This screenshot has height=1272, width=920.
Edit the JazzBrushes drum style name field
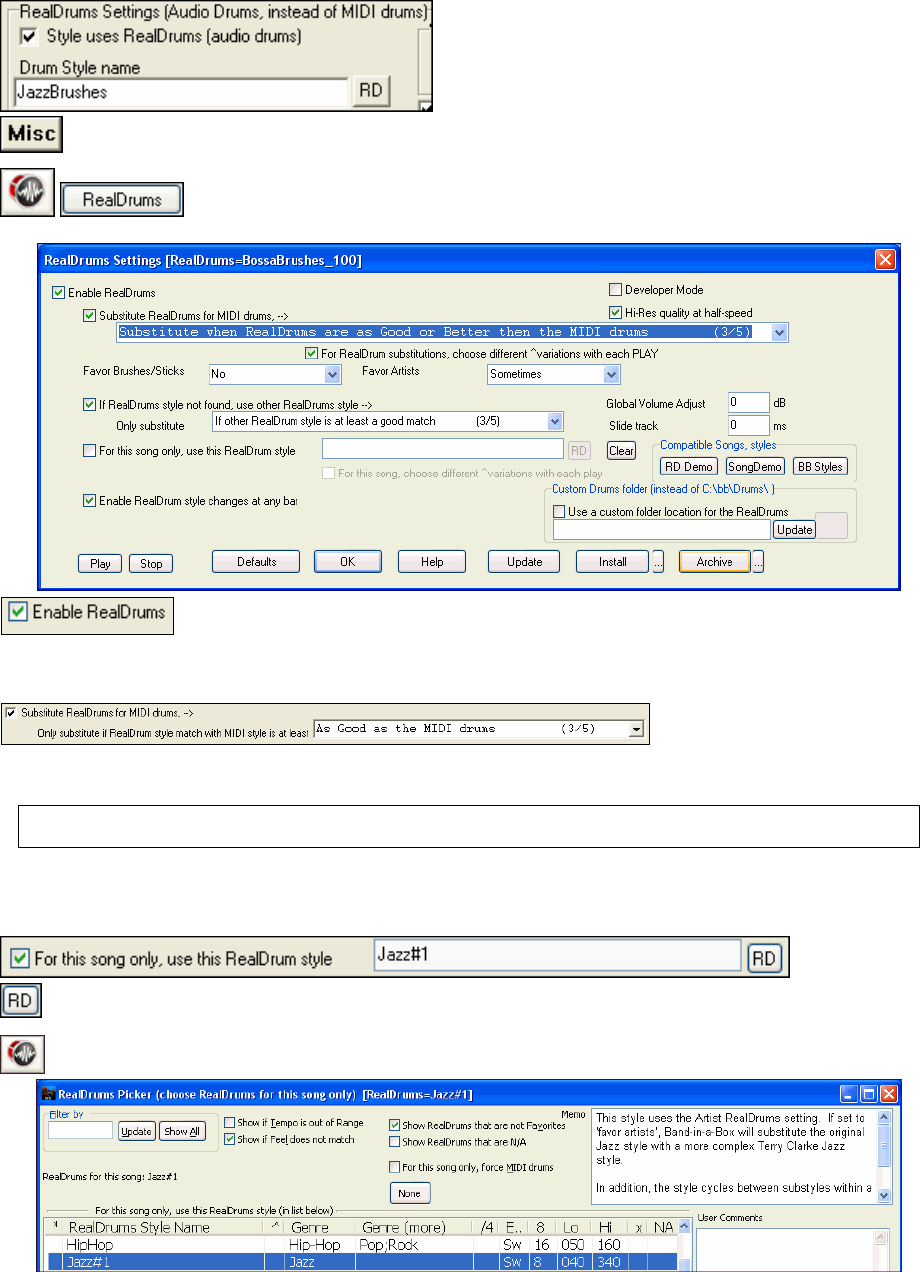[180, 92]
